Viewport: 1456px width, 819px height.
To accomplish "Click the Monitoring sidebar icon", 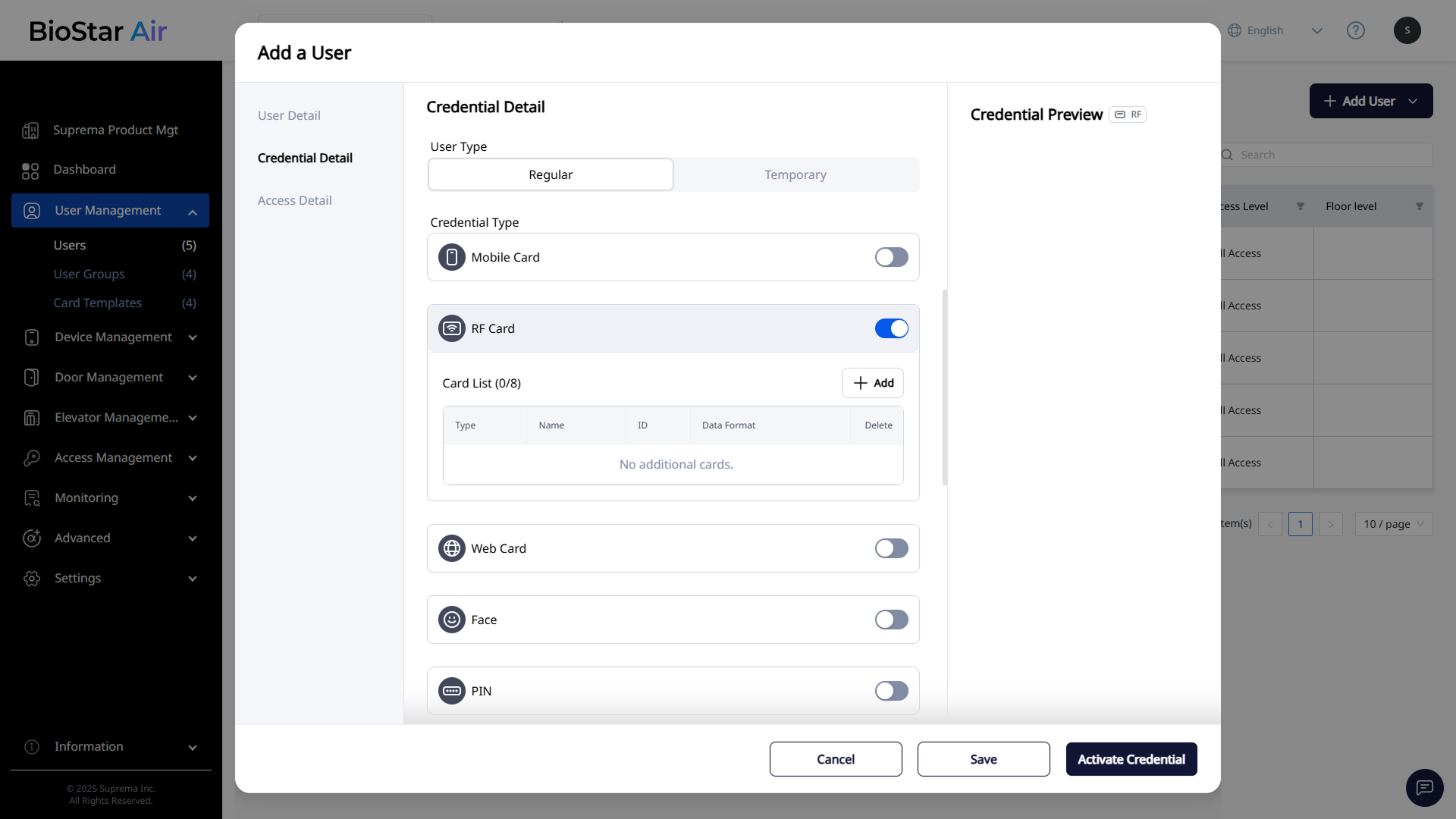I will point(32,498).
